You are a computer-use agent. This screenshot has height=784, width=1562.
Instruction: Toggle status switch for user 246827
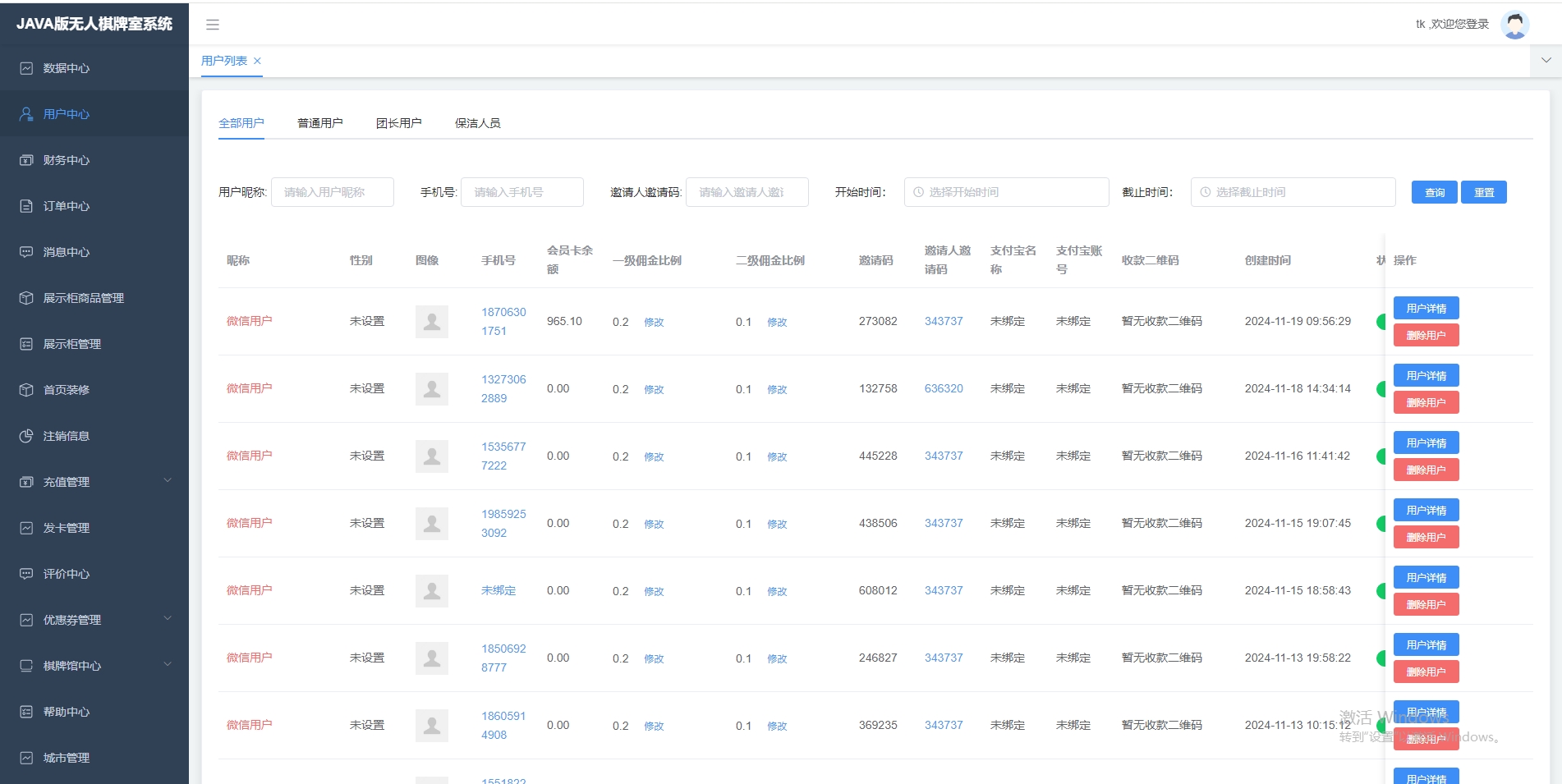(x=1381, y=658)
